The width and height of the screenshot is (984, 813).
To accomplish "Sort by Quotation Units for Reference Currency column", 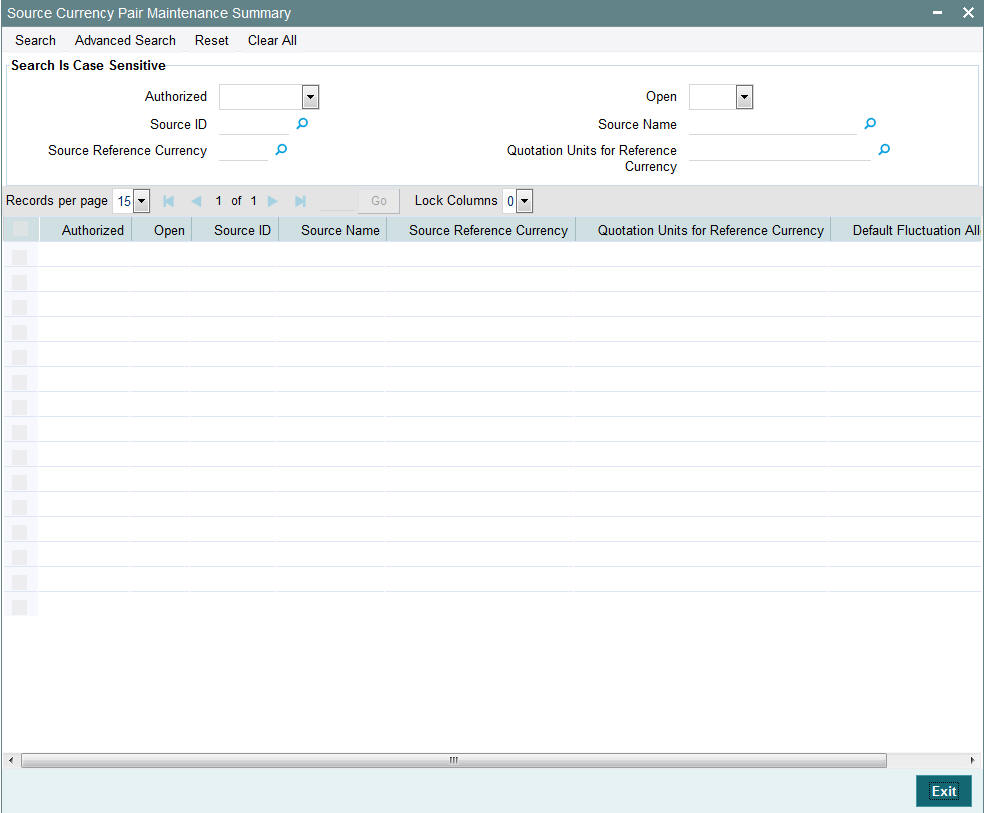I will point(710,230).
